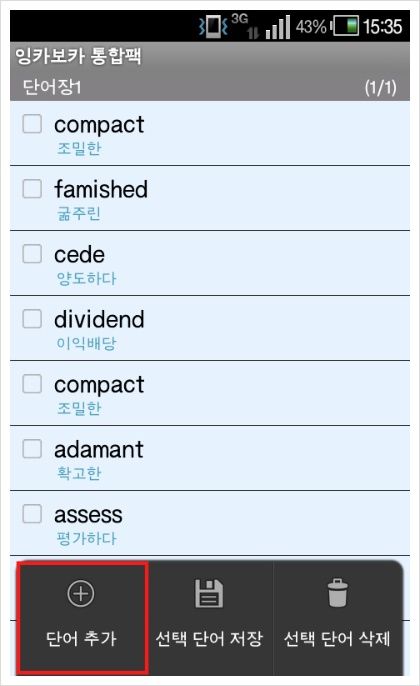The image size is (420, 686).
Task: Tap the (1/1) page indicator
Action: click(381, 87)
